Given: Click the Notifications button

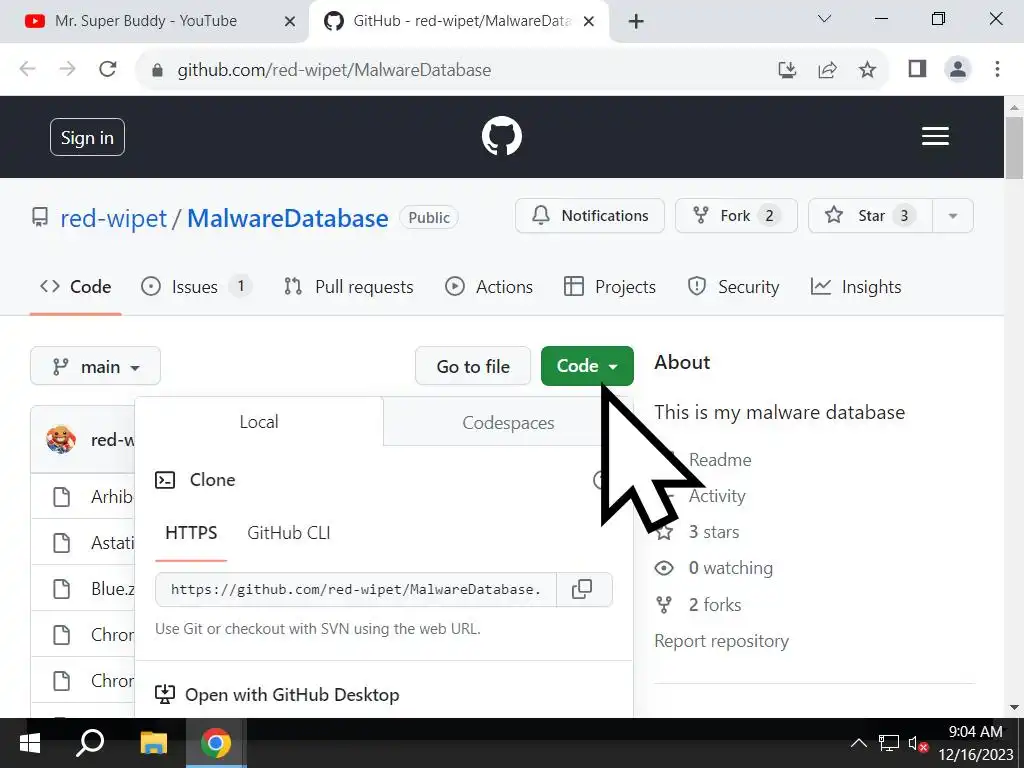Looking at the screenshot, I should [x=590, y=216].
